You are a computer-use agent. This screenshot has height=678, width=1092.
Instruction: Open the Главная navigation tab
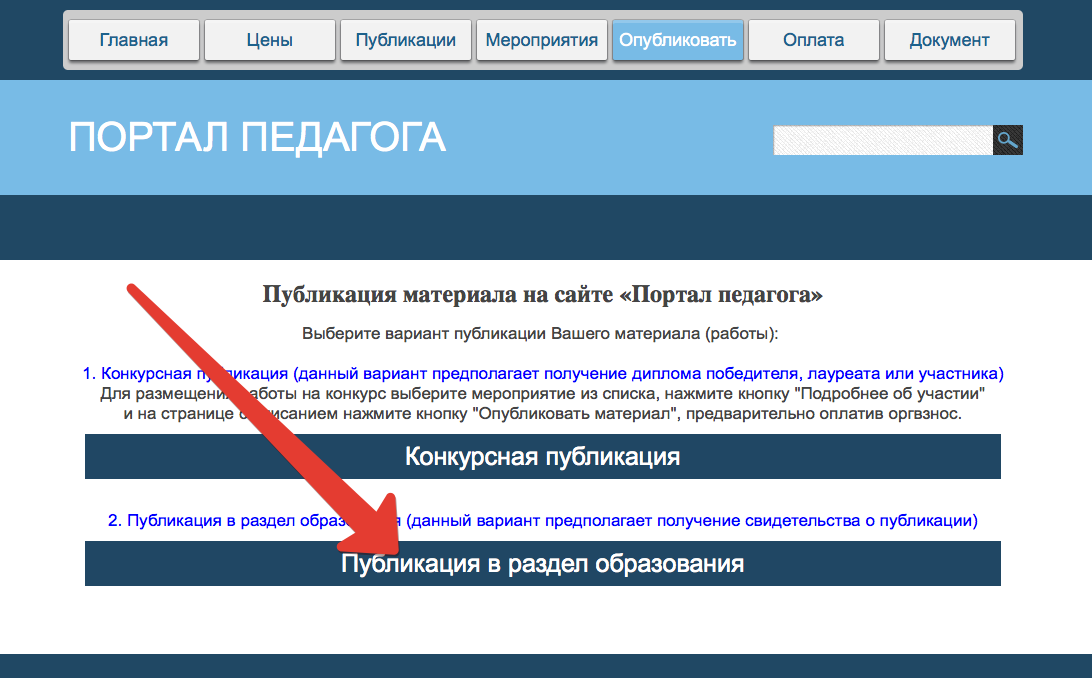click(134, 41)
